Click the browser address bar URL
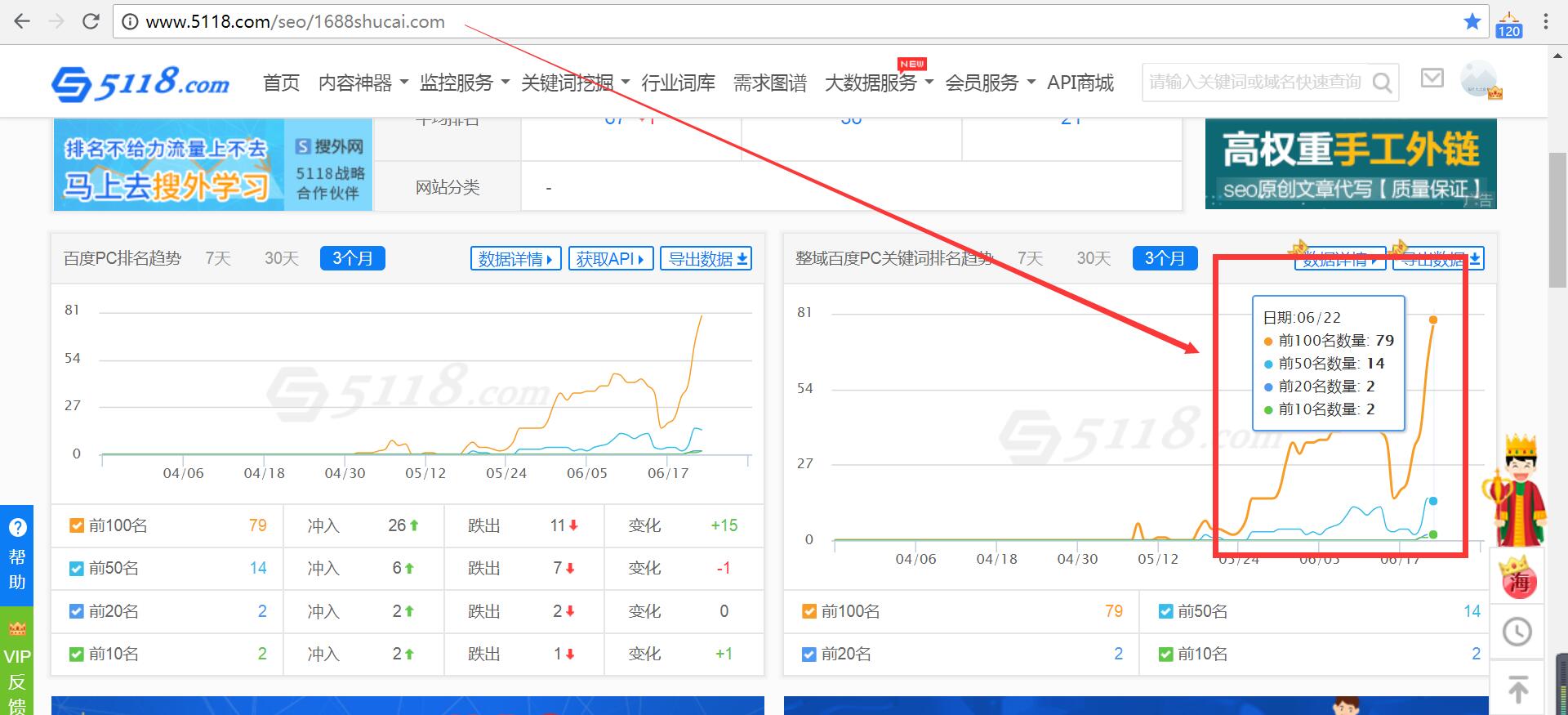This screenshot has width=1568, height=715. coord(296,22)
